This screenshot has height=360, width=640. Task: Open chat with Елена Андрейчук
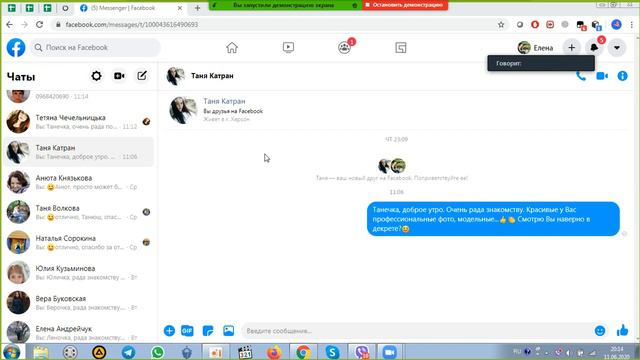pyautogui.click(x=78, y=331)
